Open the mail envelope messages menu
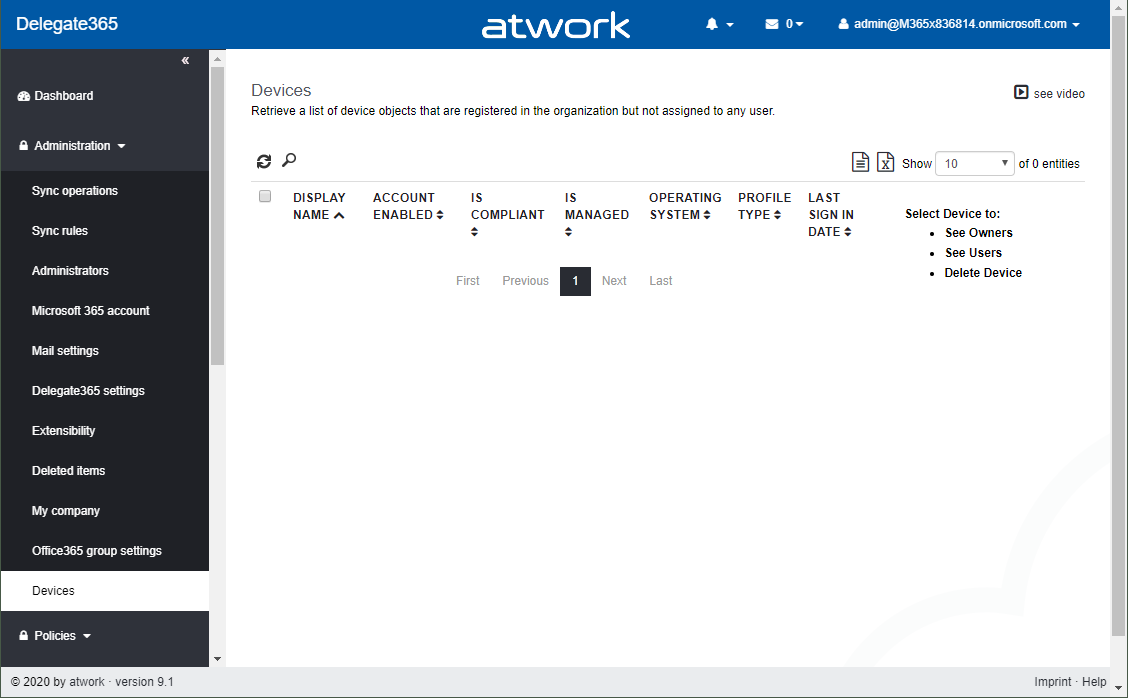The height and width of the screenshot is (698, 1128). click(772, 24)
